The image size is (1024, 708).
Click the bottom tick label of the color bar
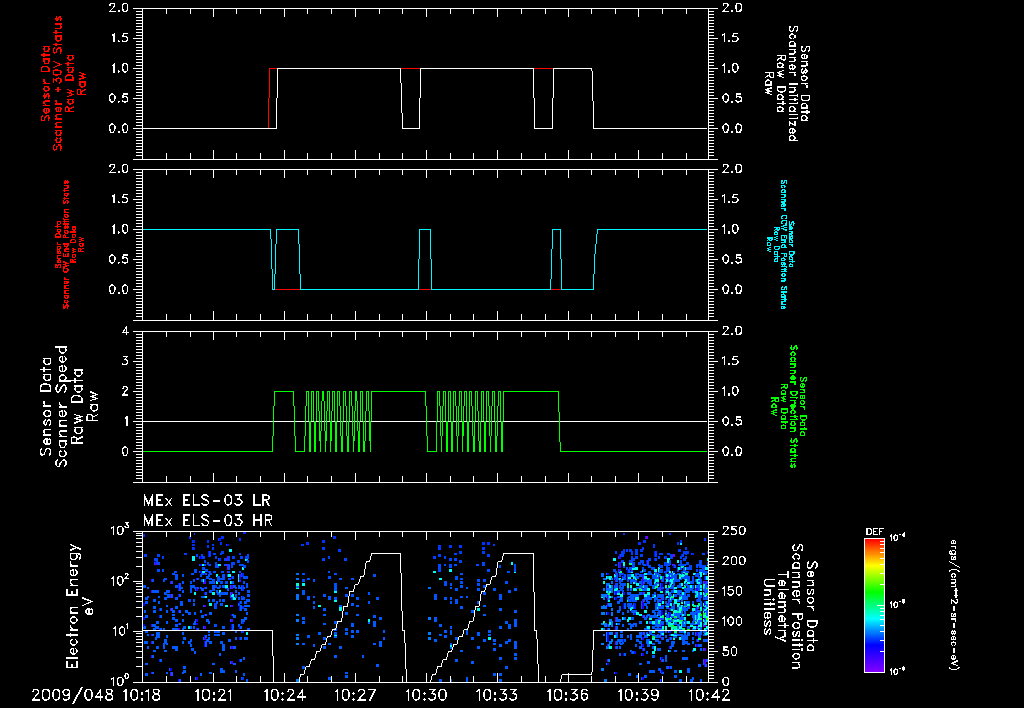click(899, 670)
